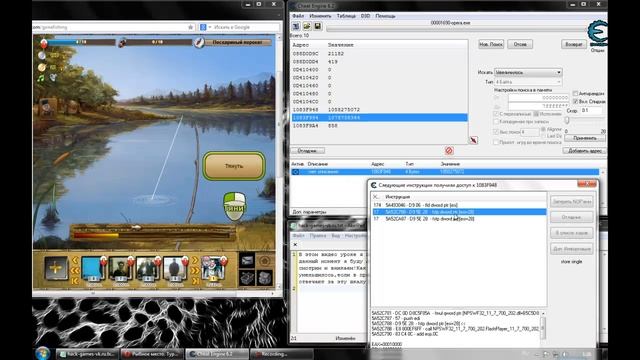The height and width of the screenshot is (360, 640).
Task: Click the Возврат undo scan button
Action: [574, 44]
